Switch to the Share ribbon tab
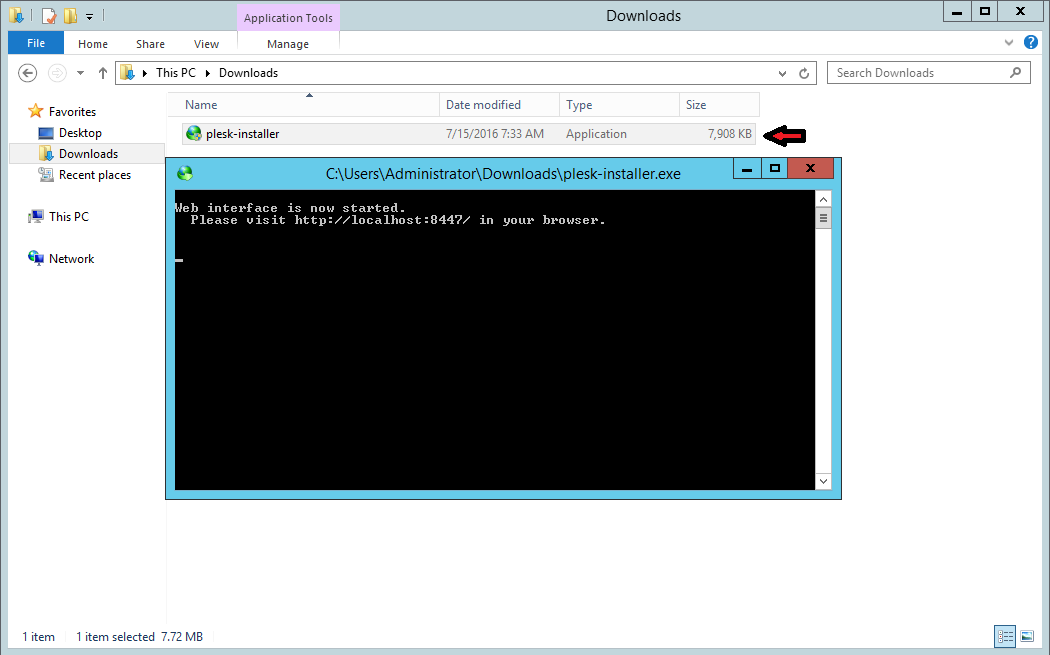Screen dimensions: 1050x655 click(x=150, y=44)
